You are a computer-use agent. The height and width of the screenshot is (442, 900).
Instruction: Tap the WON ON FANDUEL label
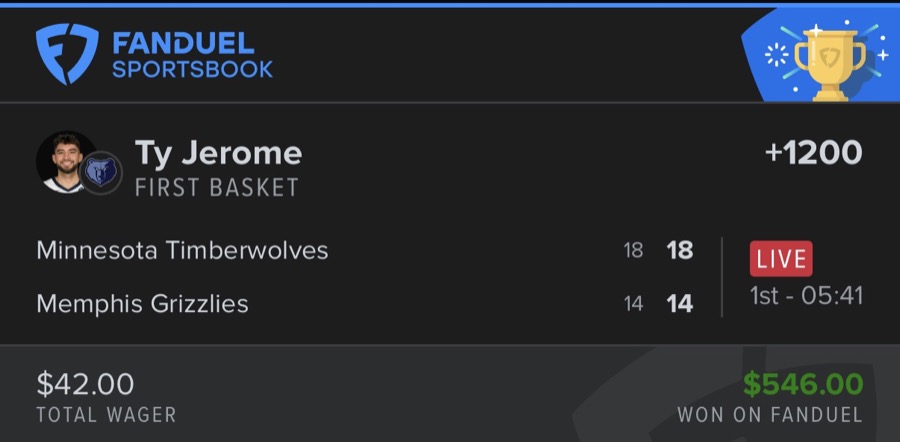tap(769, 414)
